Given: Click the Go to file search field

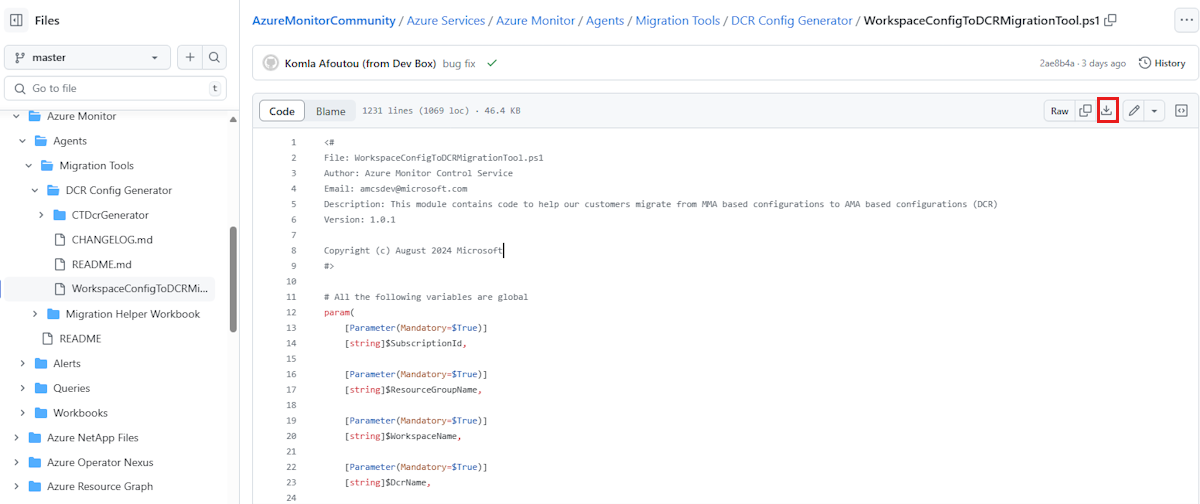Looking at the screenshot, I should coord(115,88).
